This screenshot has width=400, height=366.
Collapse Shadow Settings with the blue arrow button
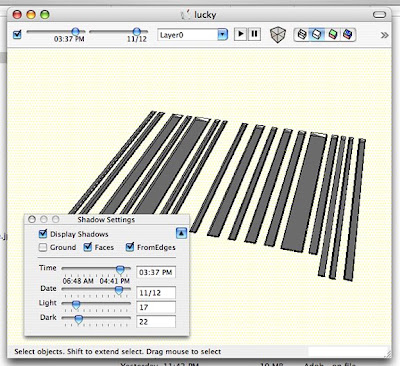click(181, 233)
